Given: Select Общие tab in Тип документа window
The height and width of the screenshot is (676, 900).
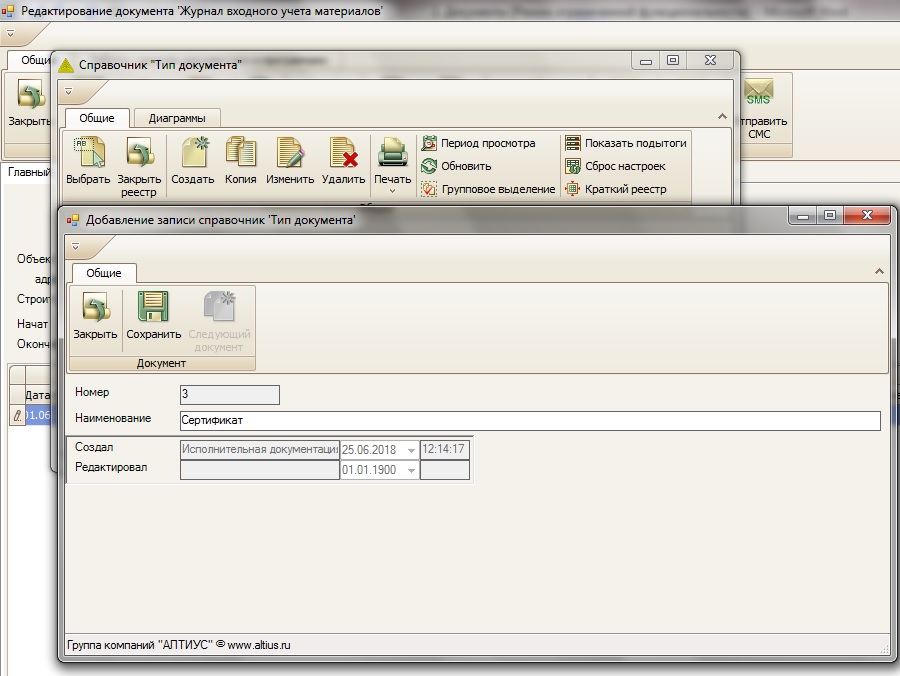Looking at the screenshot, I should click(96, 118).
